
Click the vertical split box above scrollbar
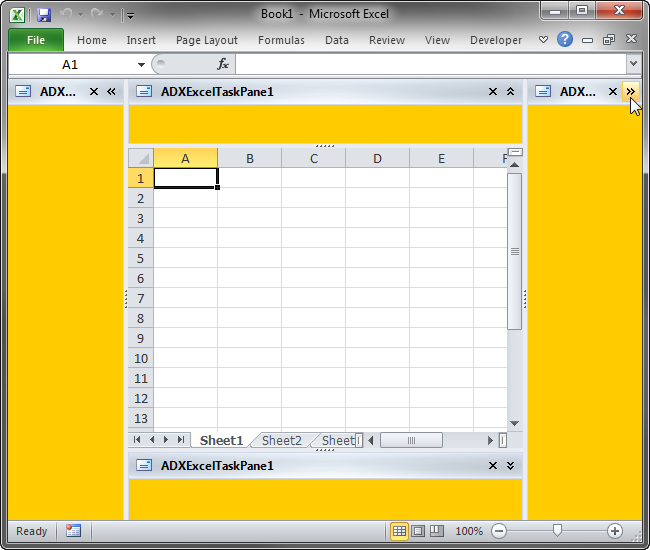point(515,152)
